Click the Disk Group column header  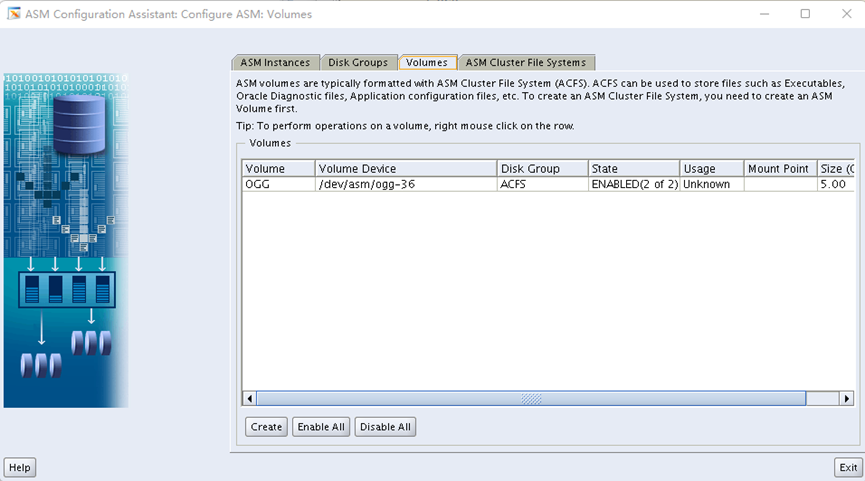tap(543, 169)
